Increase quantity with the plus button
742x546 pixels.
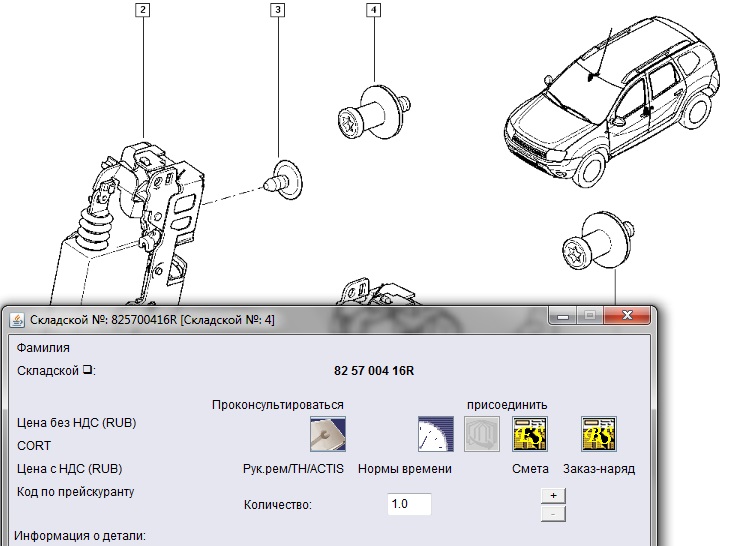coord(553,495)
